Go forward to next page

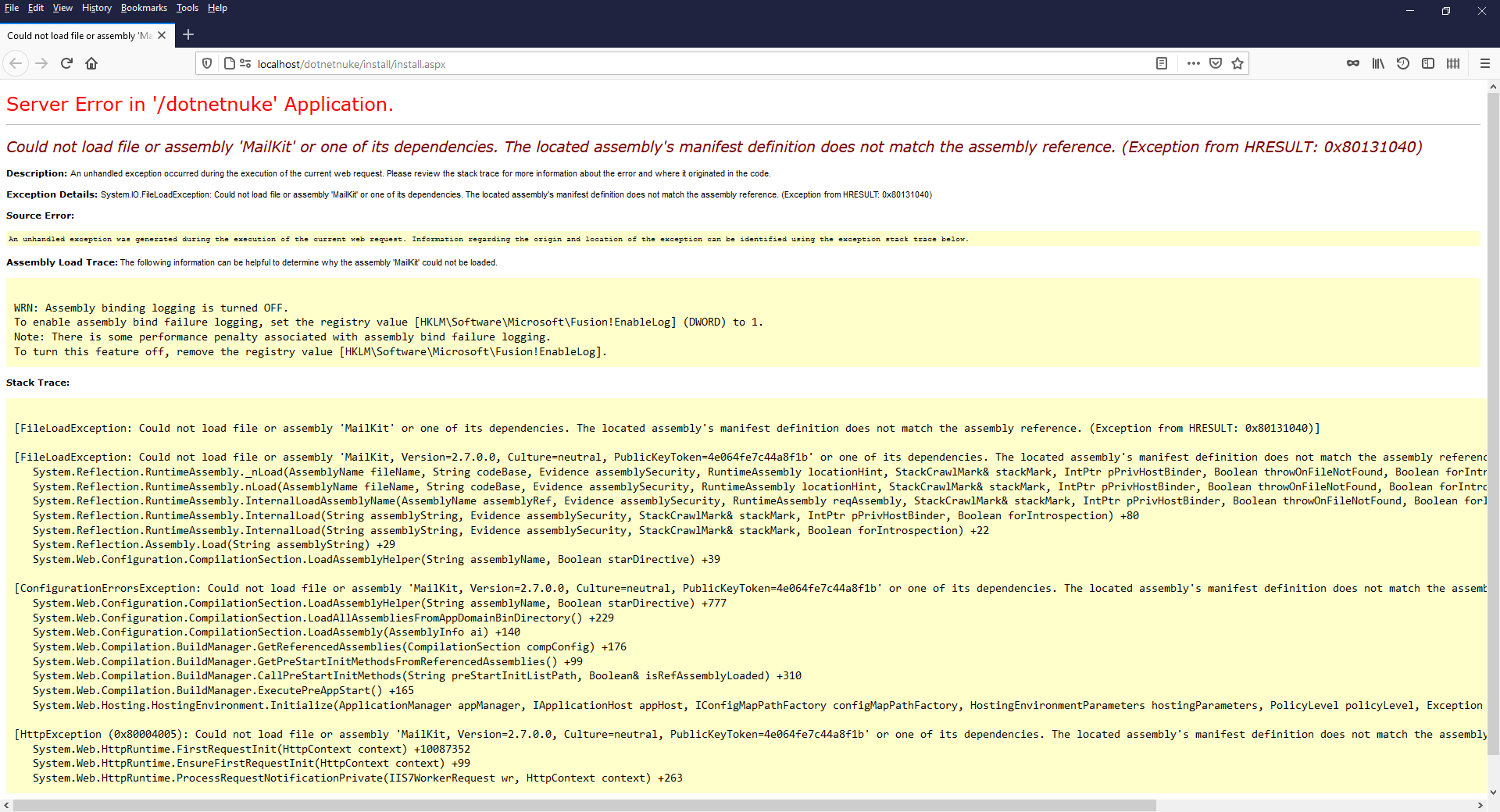click(41, 63)
